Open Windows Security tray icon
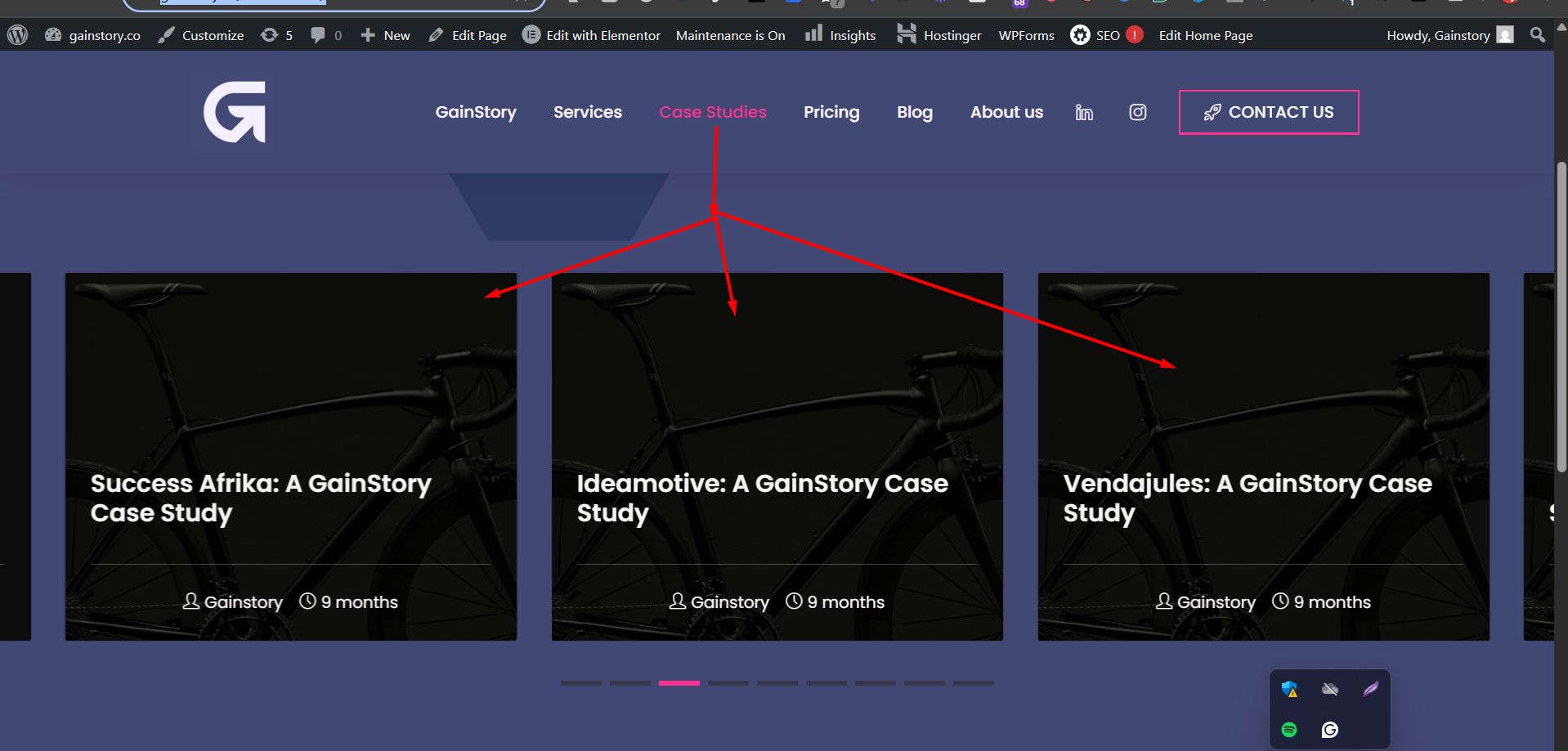The height and width of the screenshot is (751, 1568). click(1289, 690)
